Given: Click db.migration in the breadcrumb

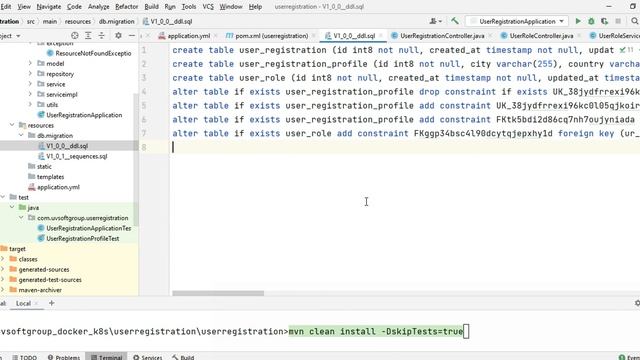Looking at the screenshot, I should tap(117, 21).
